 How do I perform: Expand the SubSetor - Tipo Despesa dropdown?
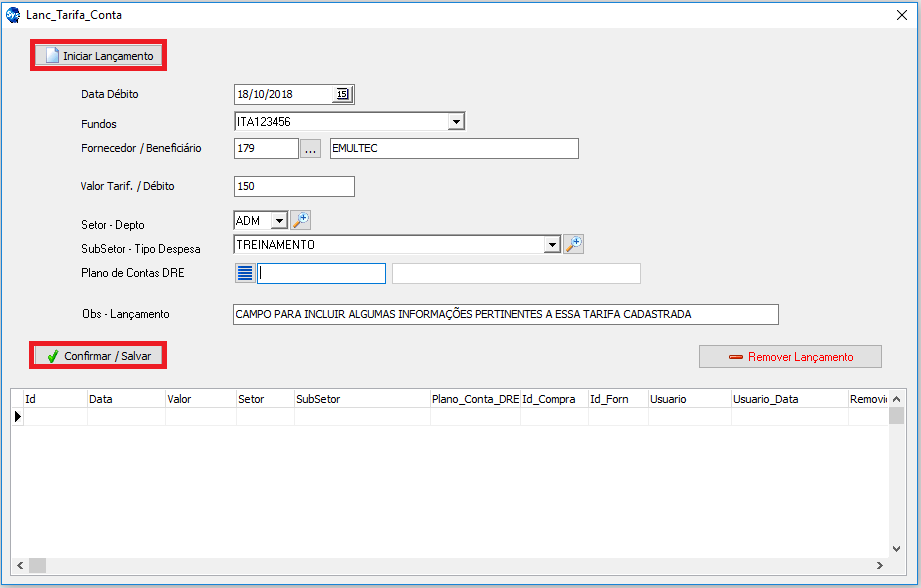(551, 244)
